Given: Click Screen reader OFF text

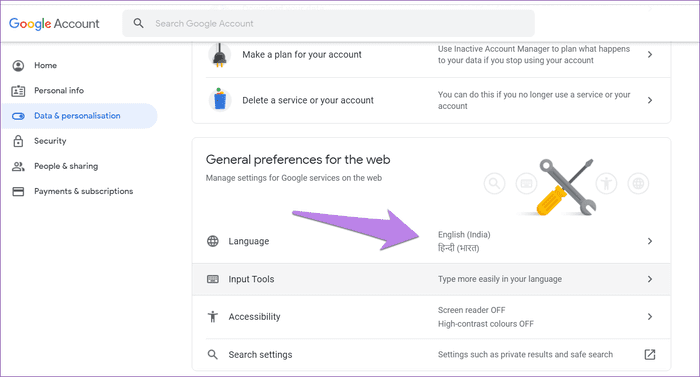Looking at the screenshot, I should (x=471, y=310).
